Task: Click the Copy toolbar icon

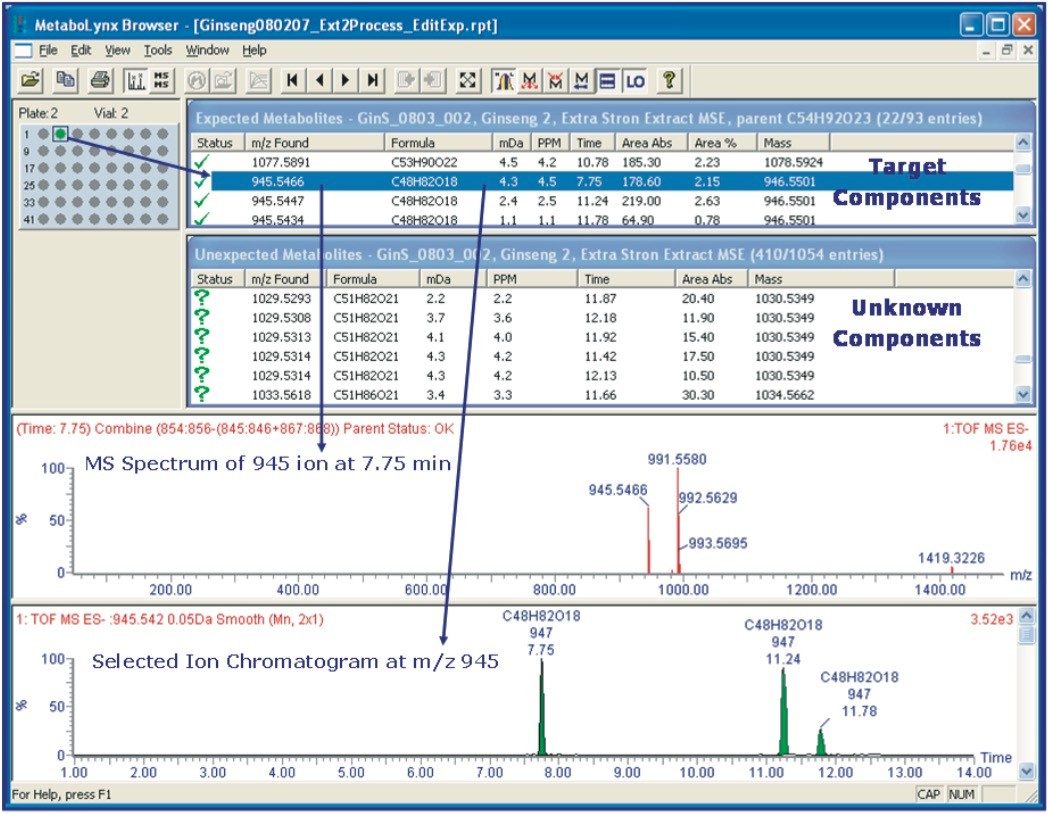Action: [66, 80]
